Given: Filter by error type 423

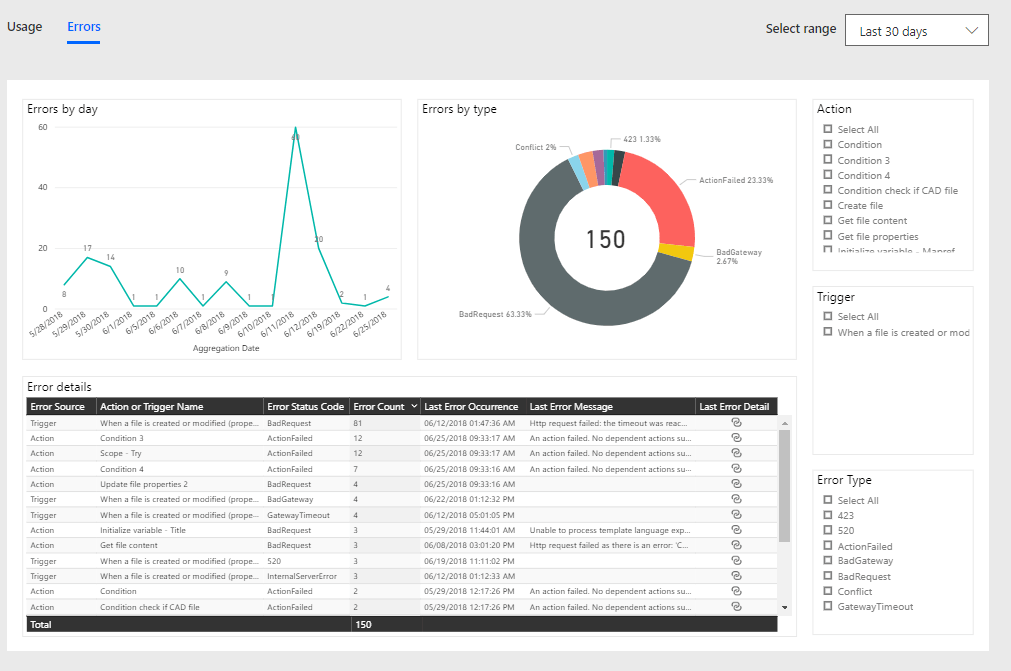Looking at the screenshot, I should 828,515.
